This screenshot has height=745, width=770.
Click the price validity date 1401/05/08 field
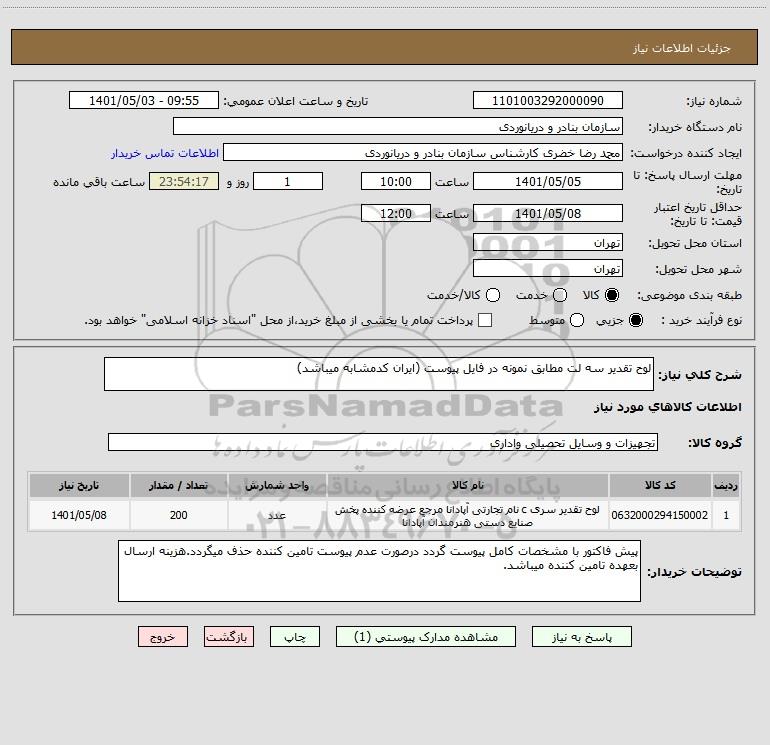(548, 213)
